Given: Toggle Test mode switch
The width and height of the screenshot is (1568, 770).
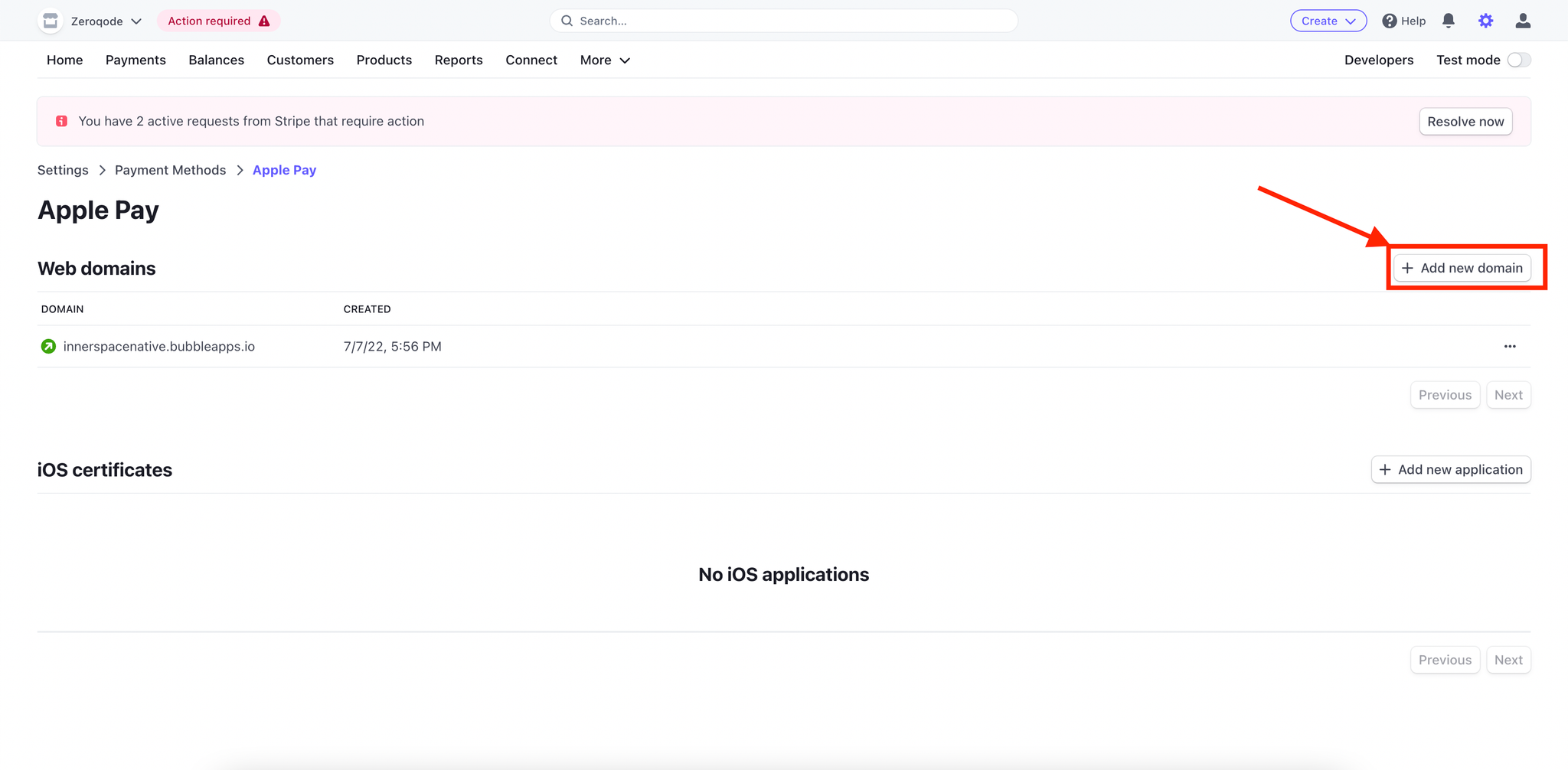Looking at the screenshot, I should tap(1519, 60).
